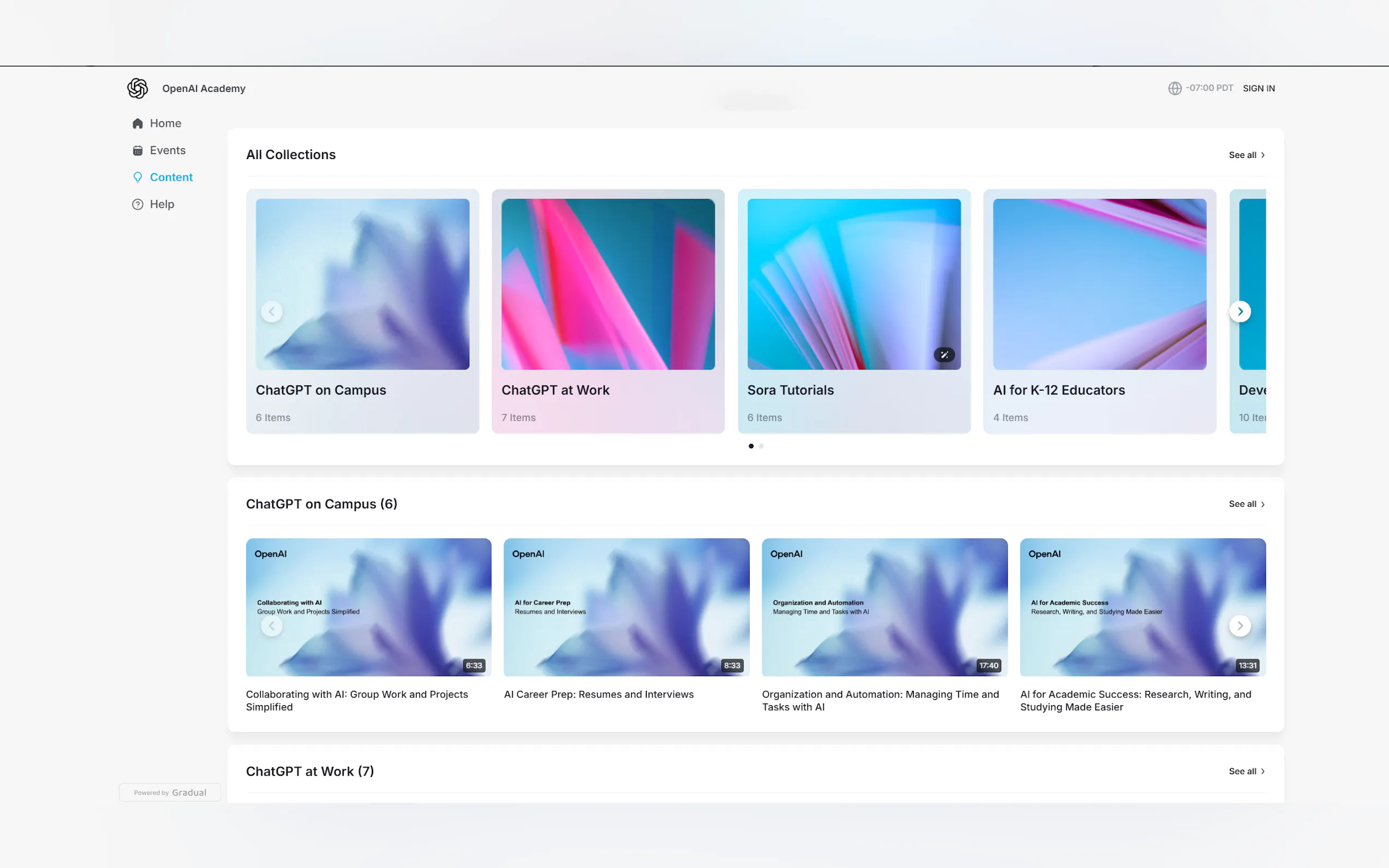Click the globe timezone icon
The width and height of the screenshot is (1389, 868).
click(x=1174, y=89)
